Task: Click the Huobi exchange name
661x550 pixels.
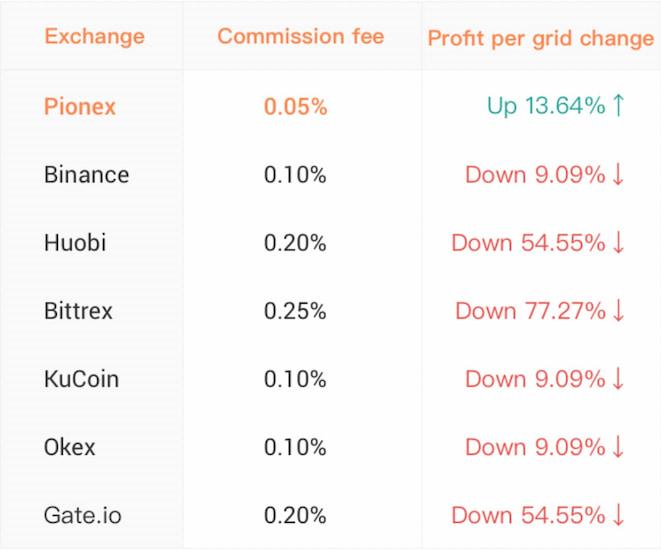Action: point(74,243)
